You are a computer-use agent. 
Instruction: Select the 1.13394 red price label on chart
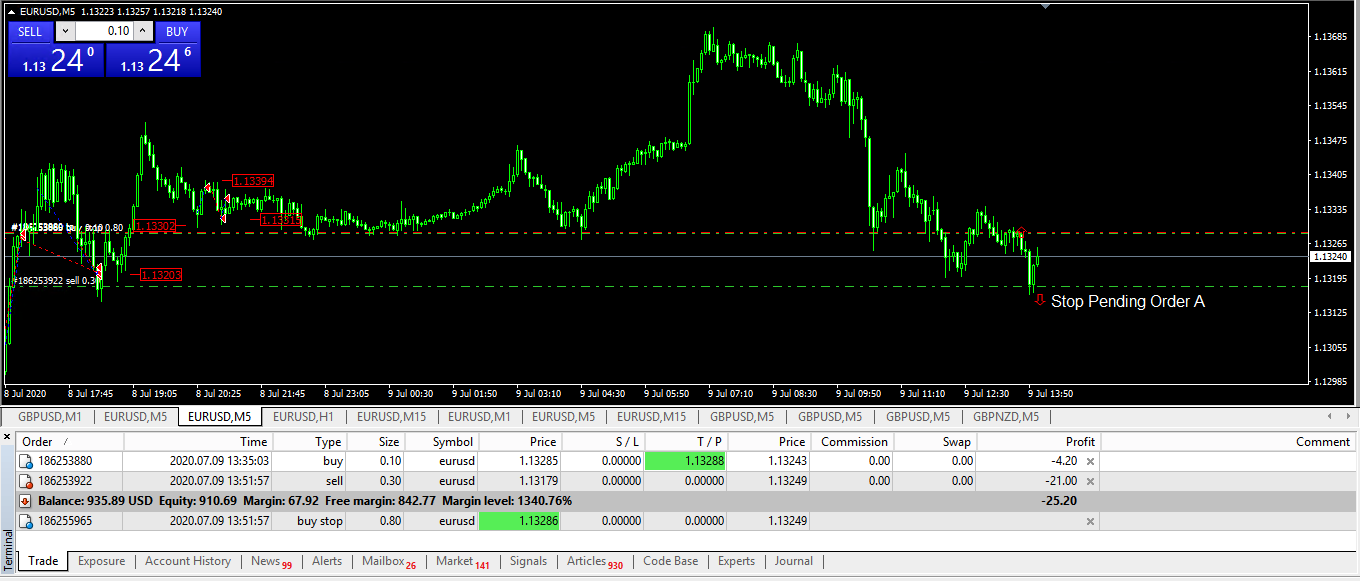click(x=252, y=181)
